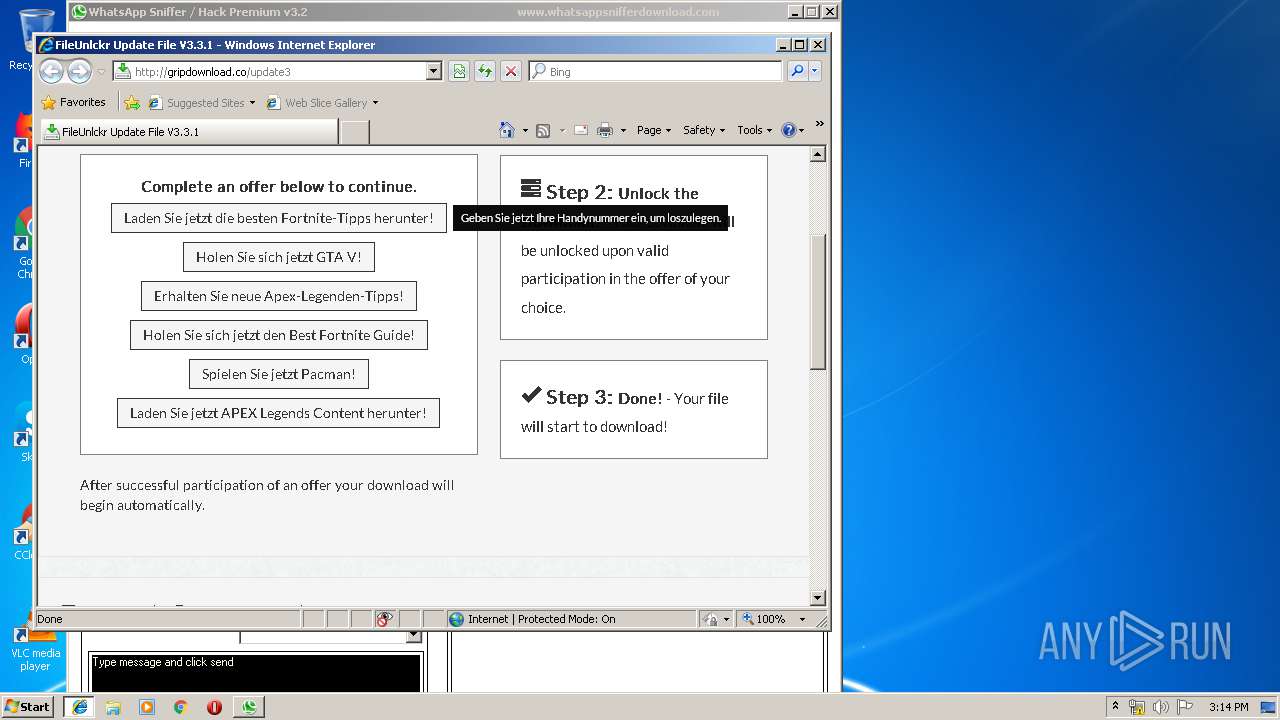Click the Help question mark icon

click(x=788, y=130)
